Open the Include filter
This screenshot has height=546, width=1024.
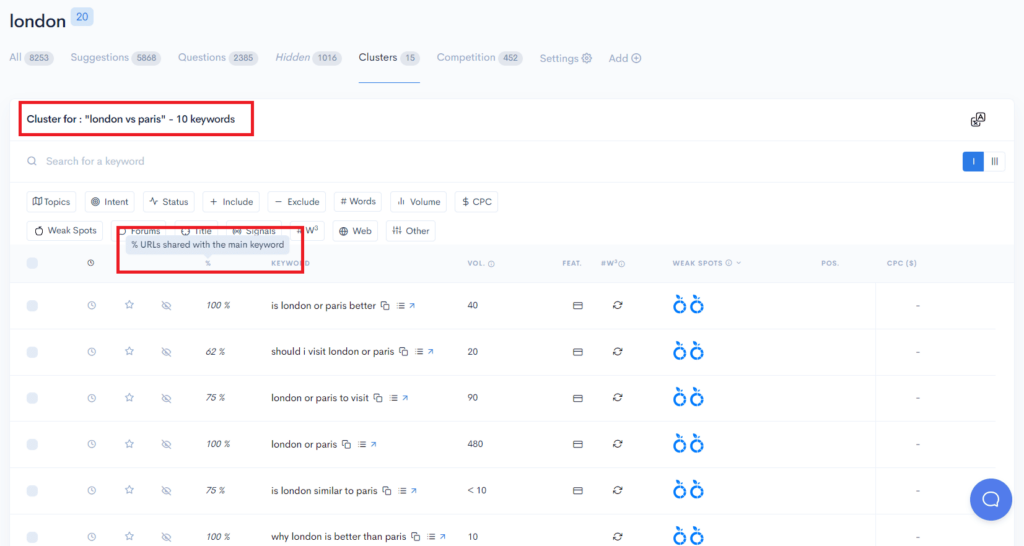click(x=231, y=202)
